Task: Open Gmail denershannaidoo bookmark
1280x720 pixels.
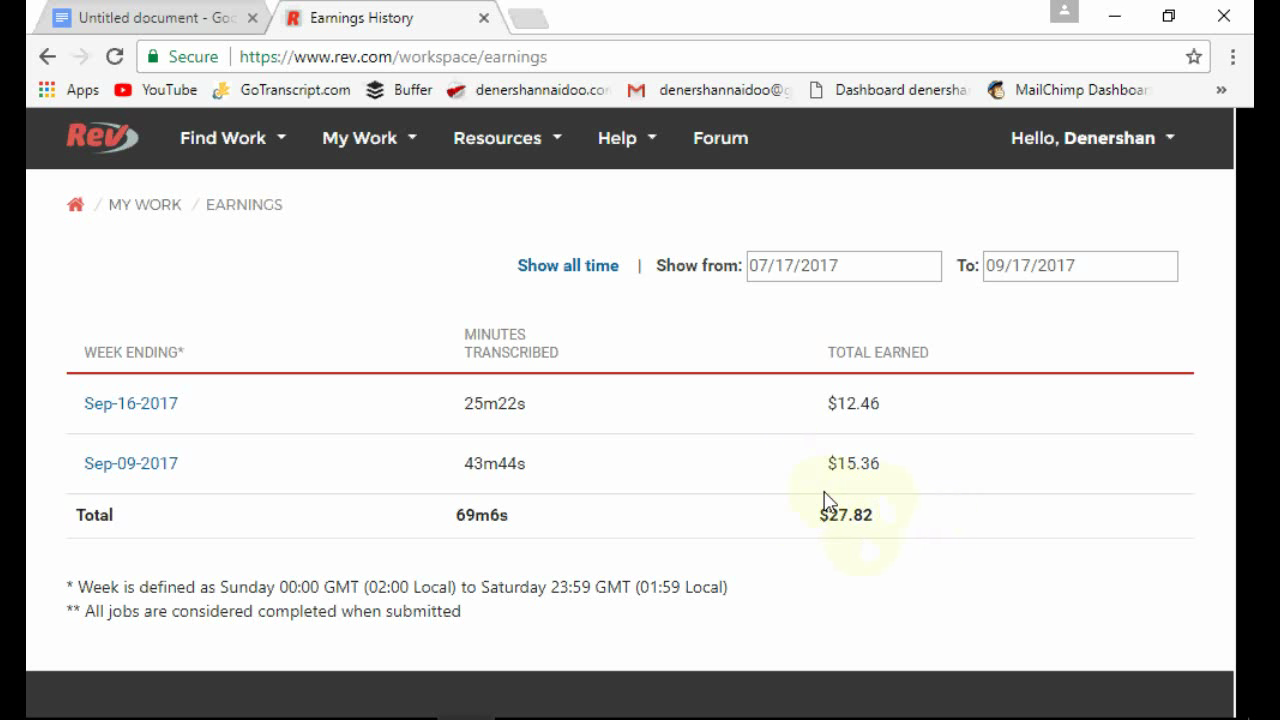Action: (x=709, y=90)
